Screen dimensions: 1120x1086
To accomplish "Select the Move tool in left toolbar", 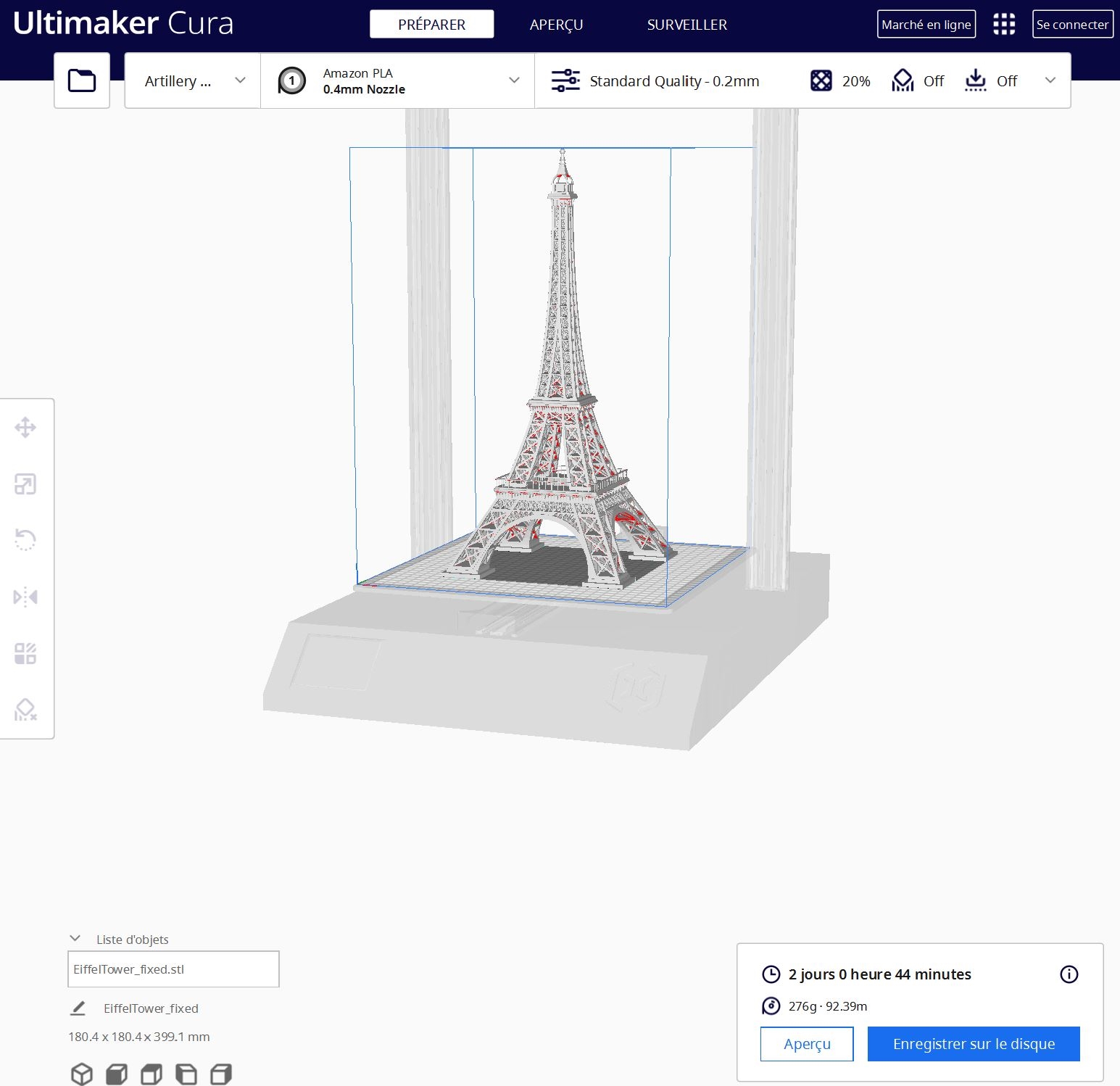I will click(x=25, y=427).
